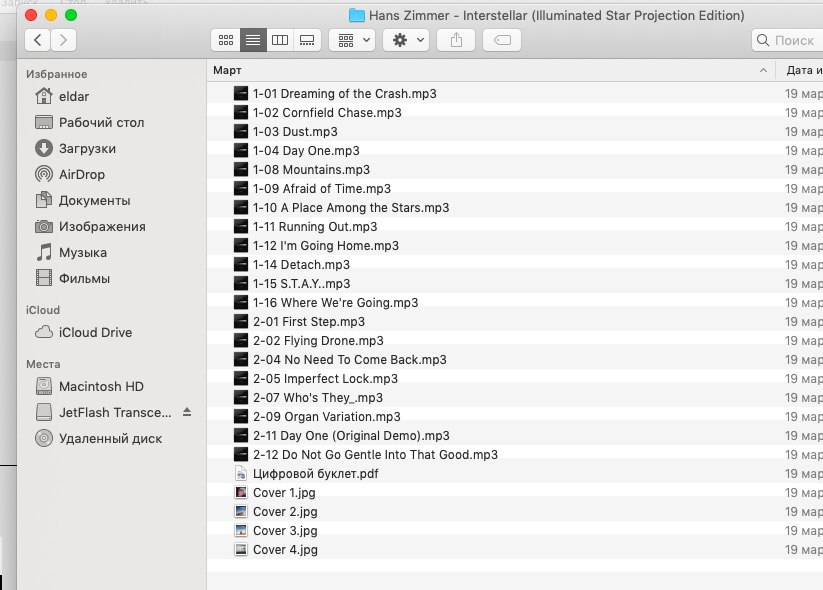Click the Дата column header
The image size is (823, 590).
pyautogui.click(x=799, y=70)
